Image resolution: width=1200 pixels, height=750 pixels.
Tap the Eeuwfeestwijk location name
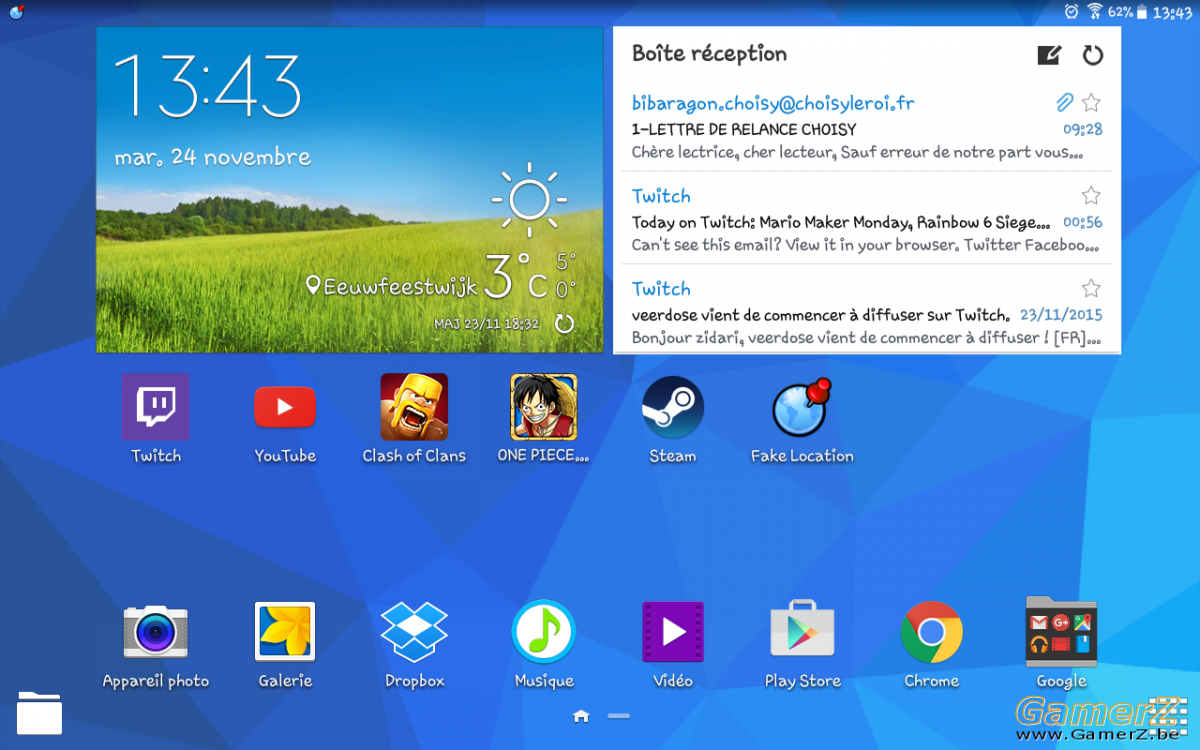400,287
